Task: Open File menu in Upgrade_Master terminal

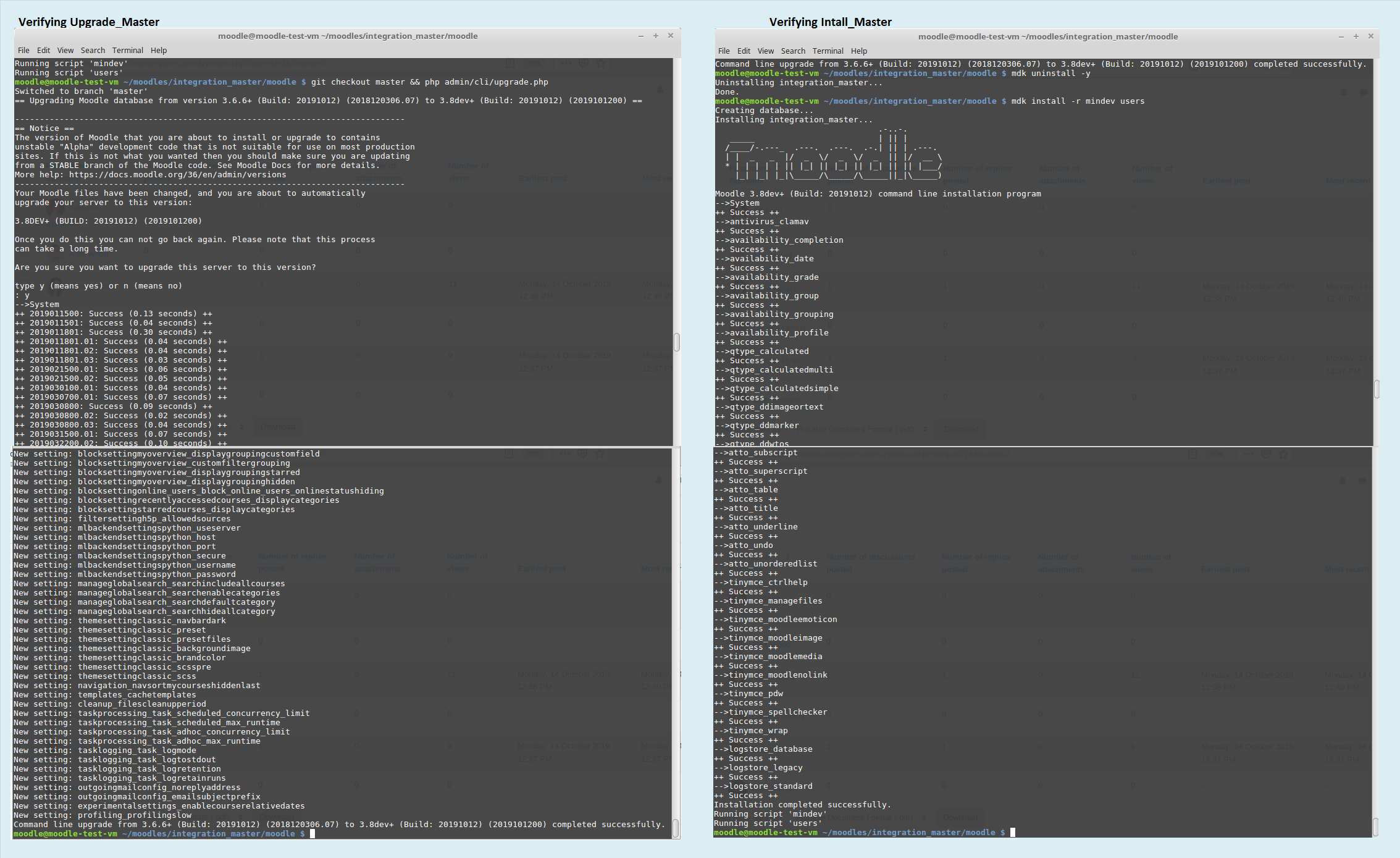Action: (x=23, y=51)
